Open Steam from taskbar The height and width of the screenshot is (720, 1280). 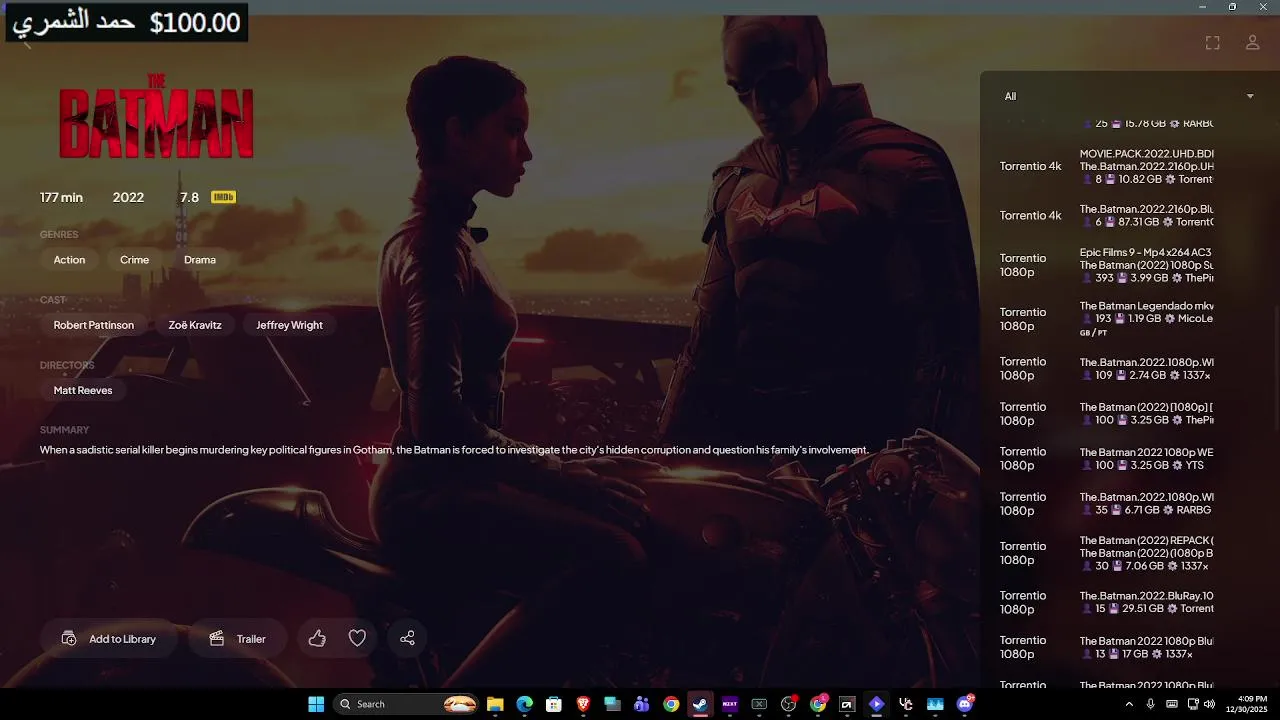[x=700, y=704]
